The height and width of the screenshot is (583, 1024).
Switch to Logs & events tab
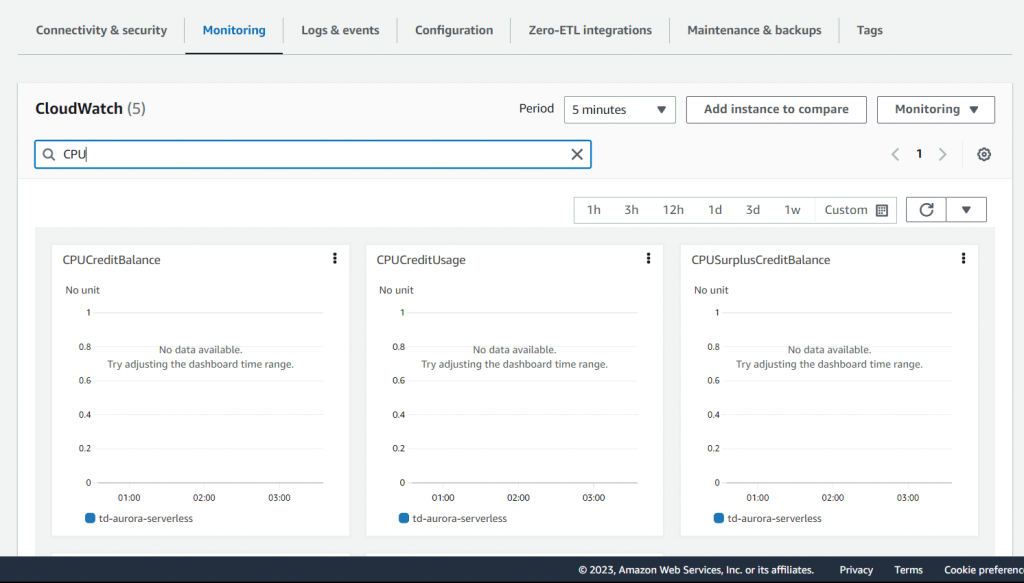point(340,30)
